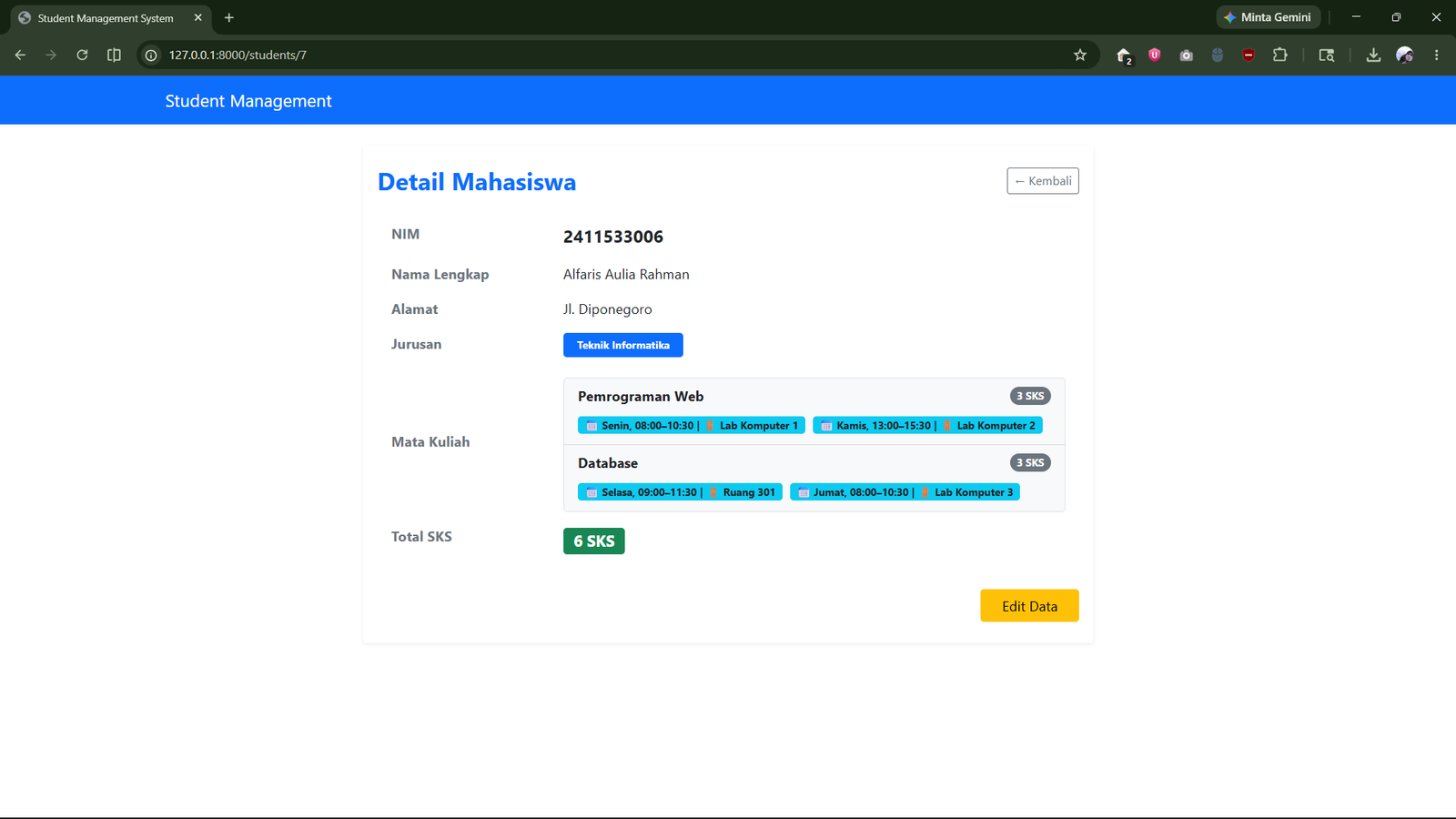
Task: Open a new browser tab
Action: pos(229,17)
